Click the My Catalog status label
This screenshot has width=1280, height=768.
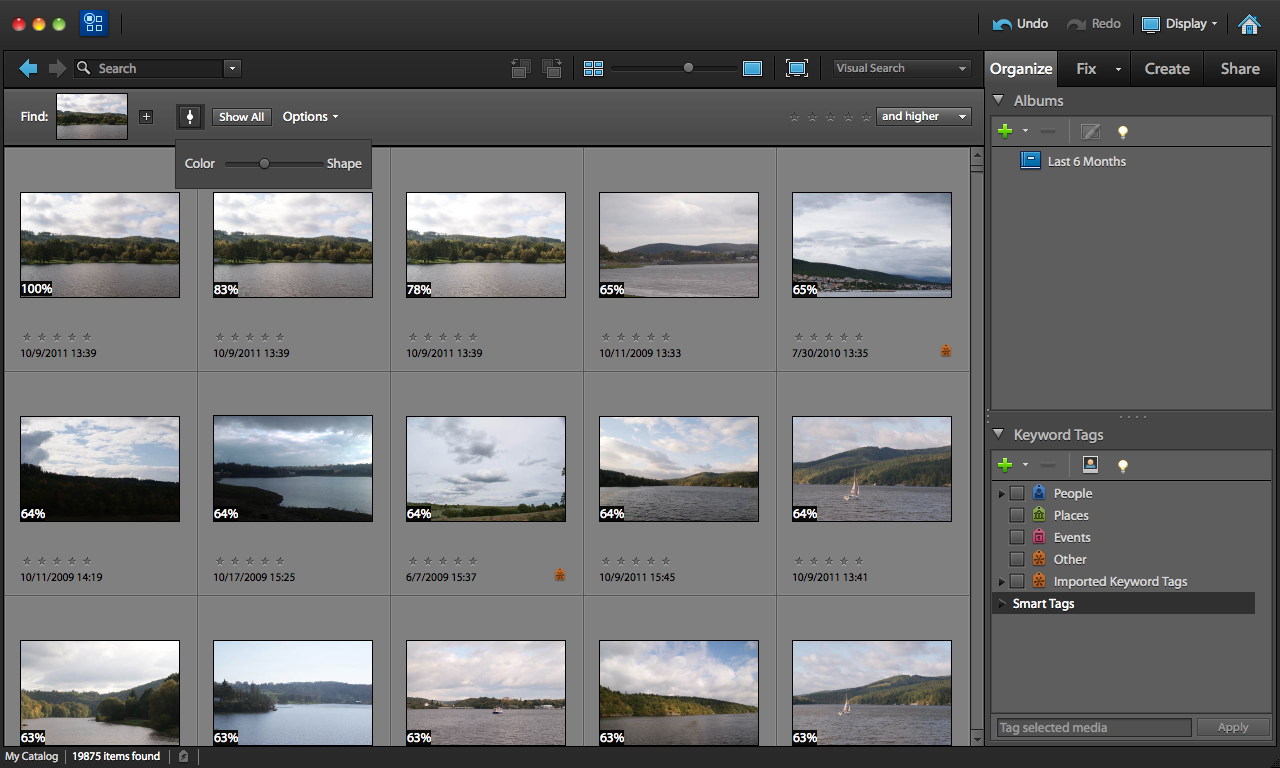31,757
